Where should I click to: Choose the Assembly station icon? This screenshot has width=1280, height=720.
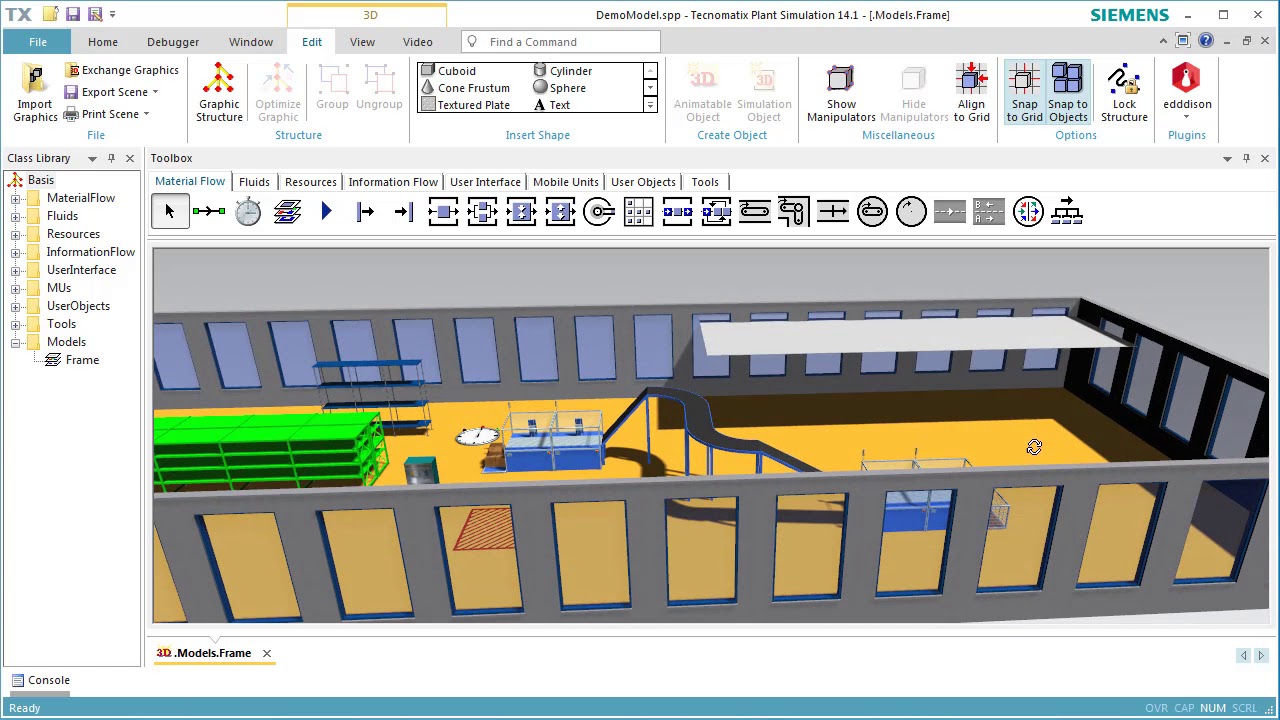click(x=521, y=211)
